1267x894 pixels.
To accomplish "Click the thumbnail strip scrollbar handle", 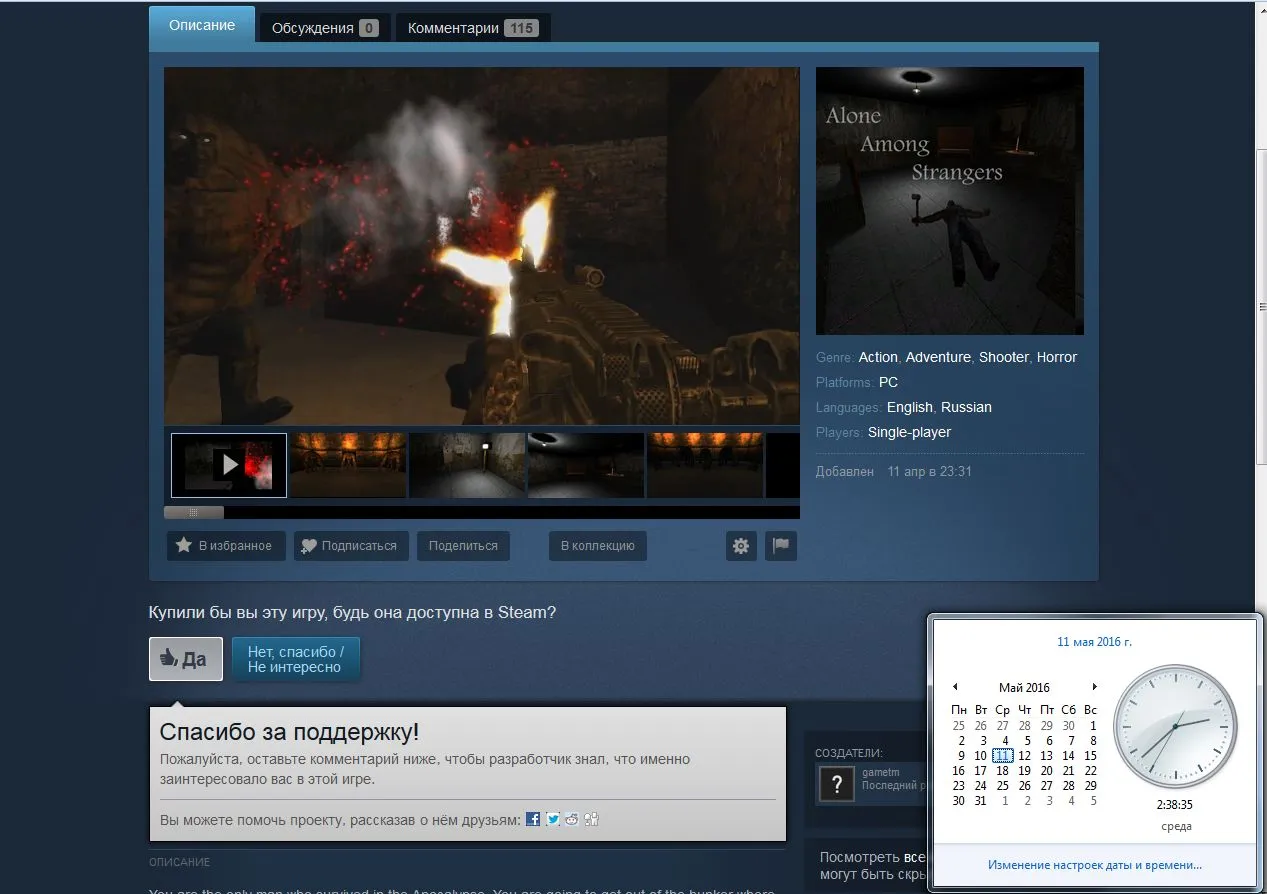I will pyautogui.click(x=194, y=512).
